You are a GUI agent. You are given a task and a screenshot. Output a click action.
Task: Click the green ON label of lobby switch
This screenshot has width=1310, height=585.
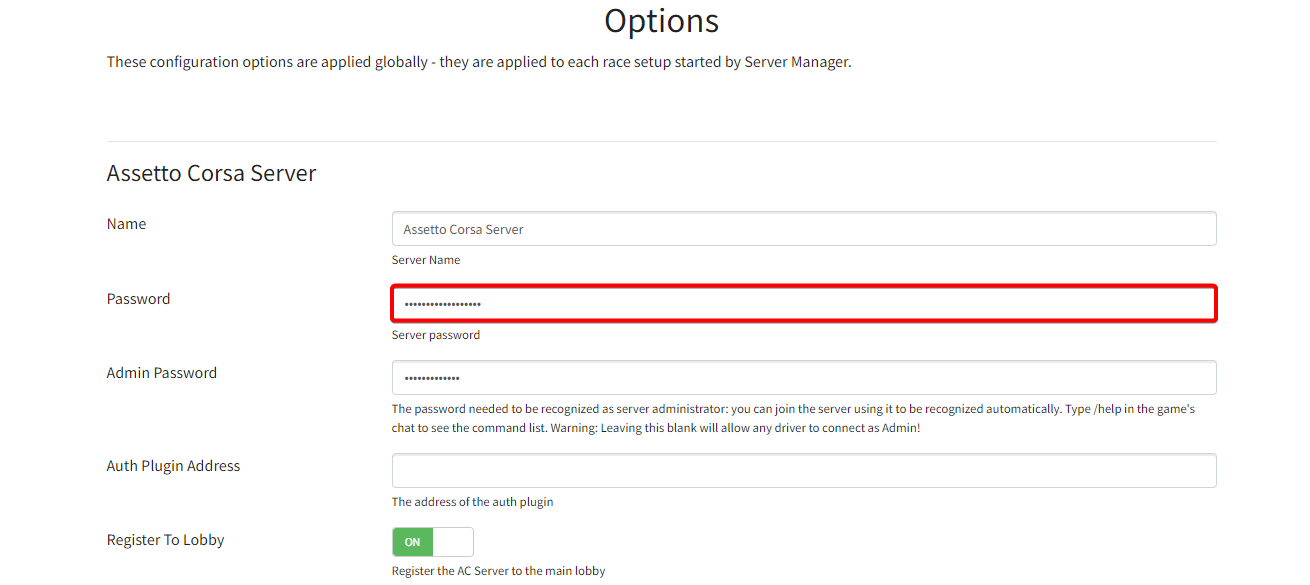pyautogui.click(x=413, y=542)
